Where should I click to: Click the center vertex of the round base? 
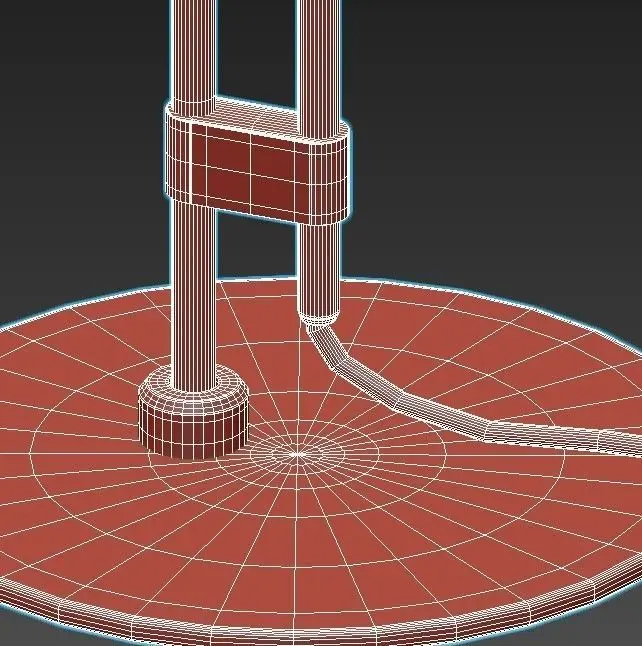pos(297,454)
